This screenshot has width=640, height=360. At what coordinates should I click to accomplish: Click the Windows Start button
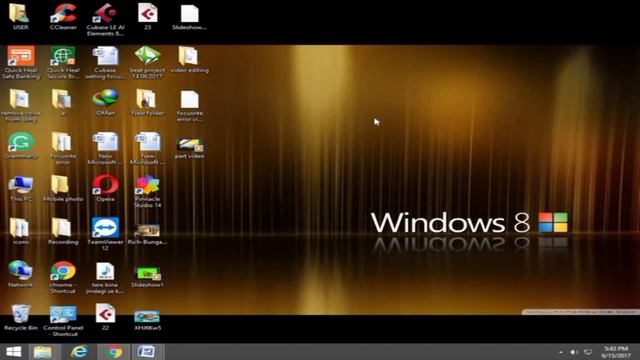14,352
